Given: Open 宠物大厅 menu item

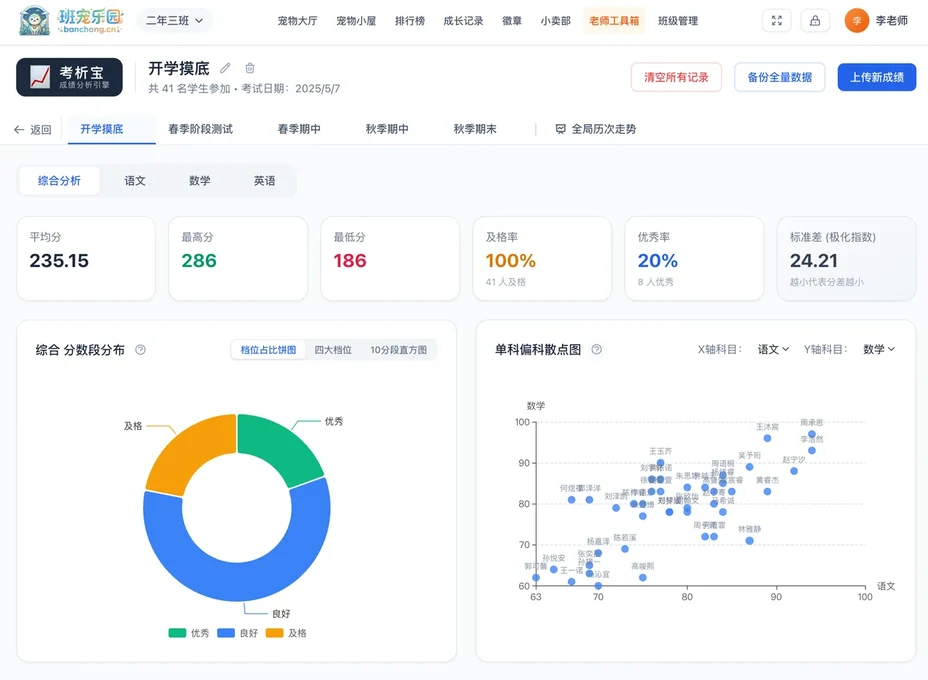Looking at the screenshot, I should [x=298, y=21].
